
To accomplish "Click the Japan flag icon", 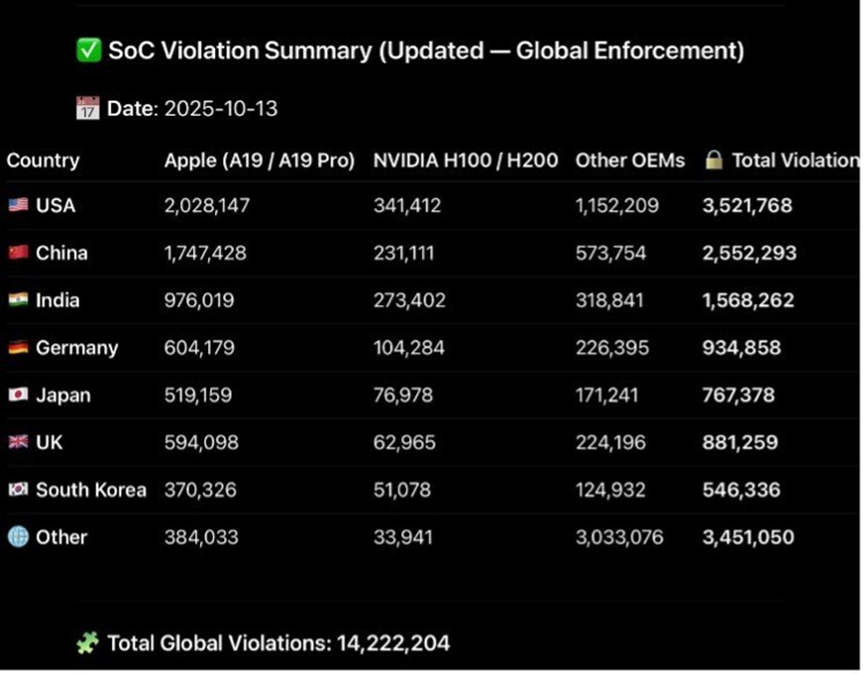I will point(18,395).
